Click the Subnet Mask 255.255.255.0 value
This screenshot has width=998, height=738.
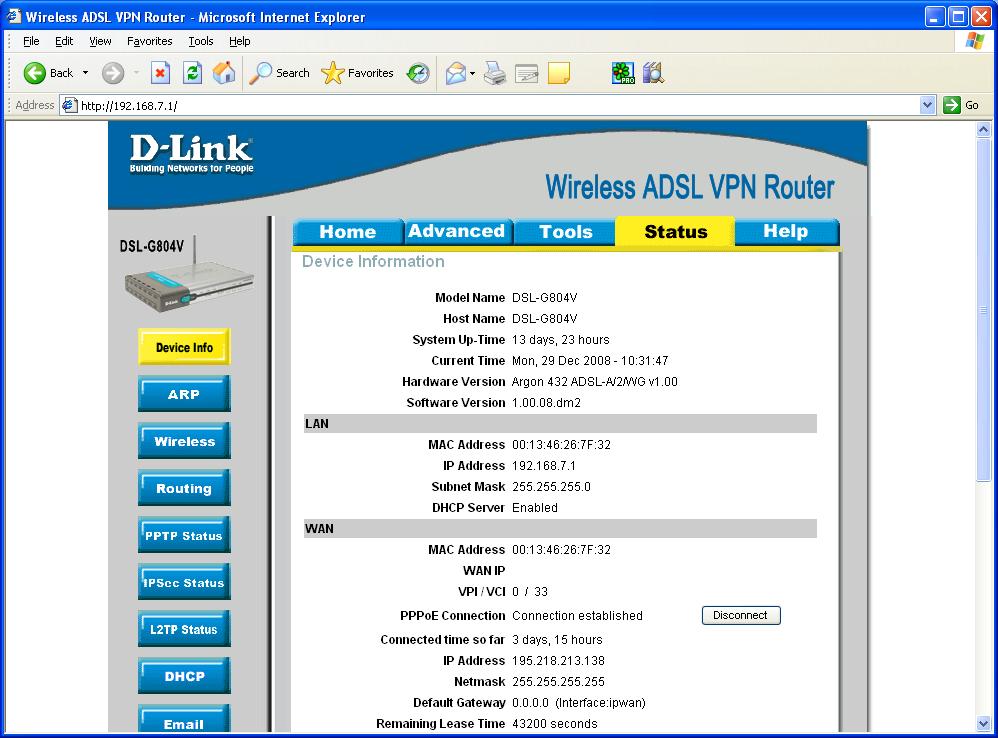coord(551,486)
